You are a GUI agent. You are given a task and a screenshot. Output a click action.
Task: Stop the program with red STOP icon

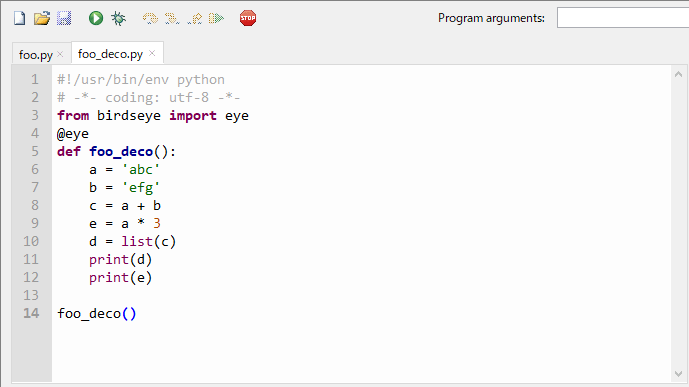click(x=248, y=18)
